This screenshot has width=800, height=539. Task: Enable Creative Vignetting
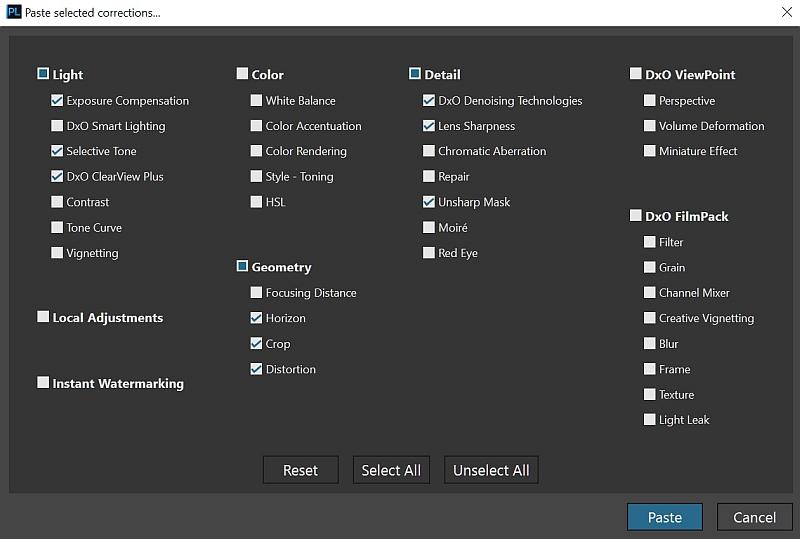click(x=649, y=317)
